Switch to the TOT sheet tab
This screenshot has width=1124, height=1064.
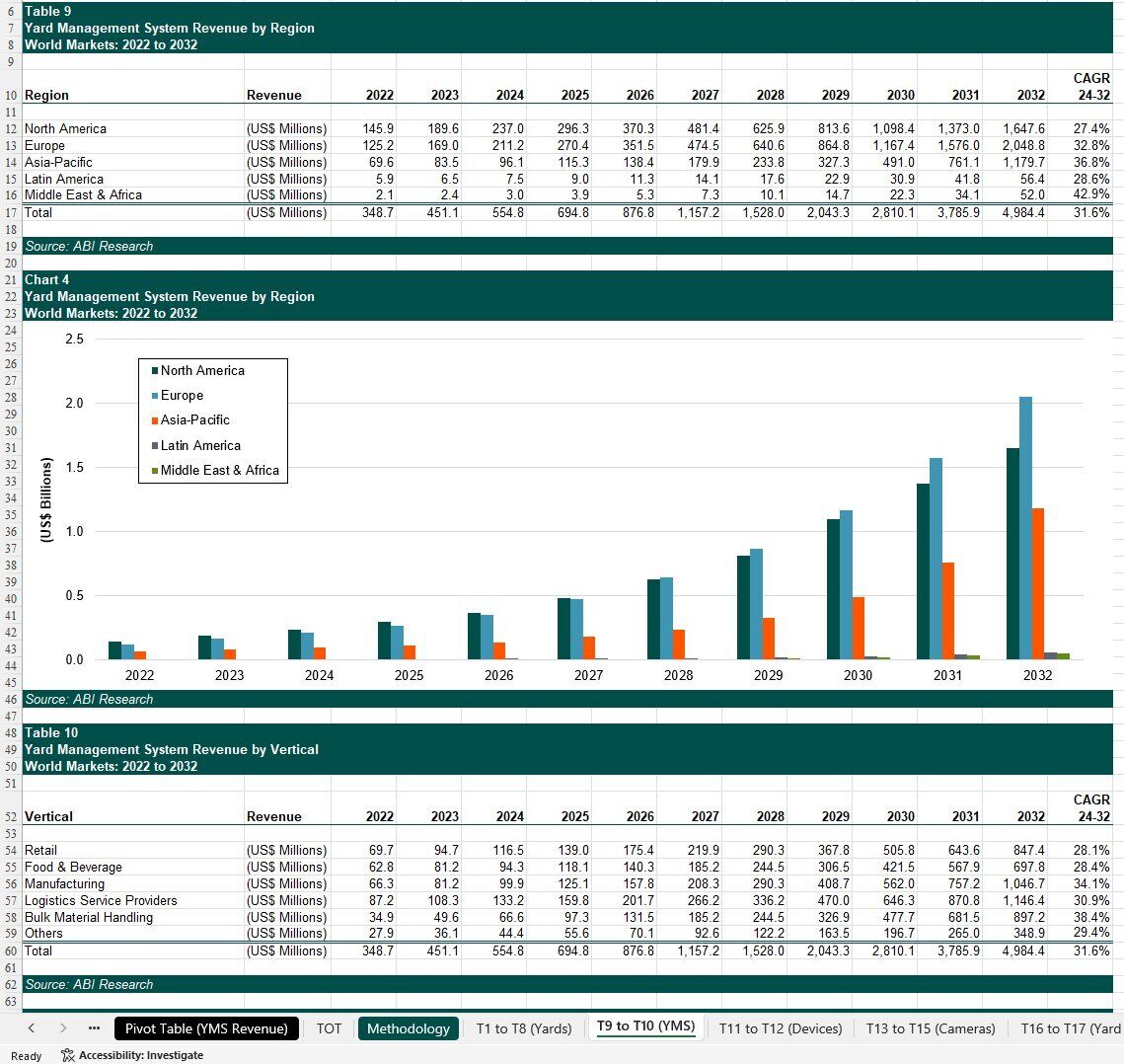(329, 1028)
